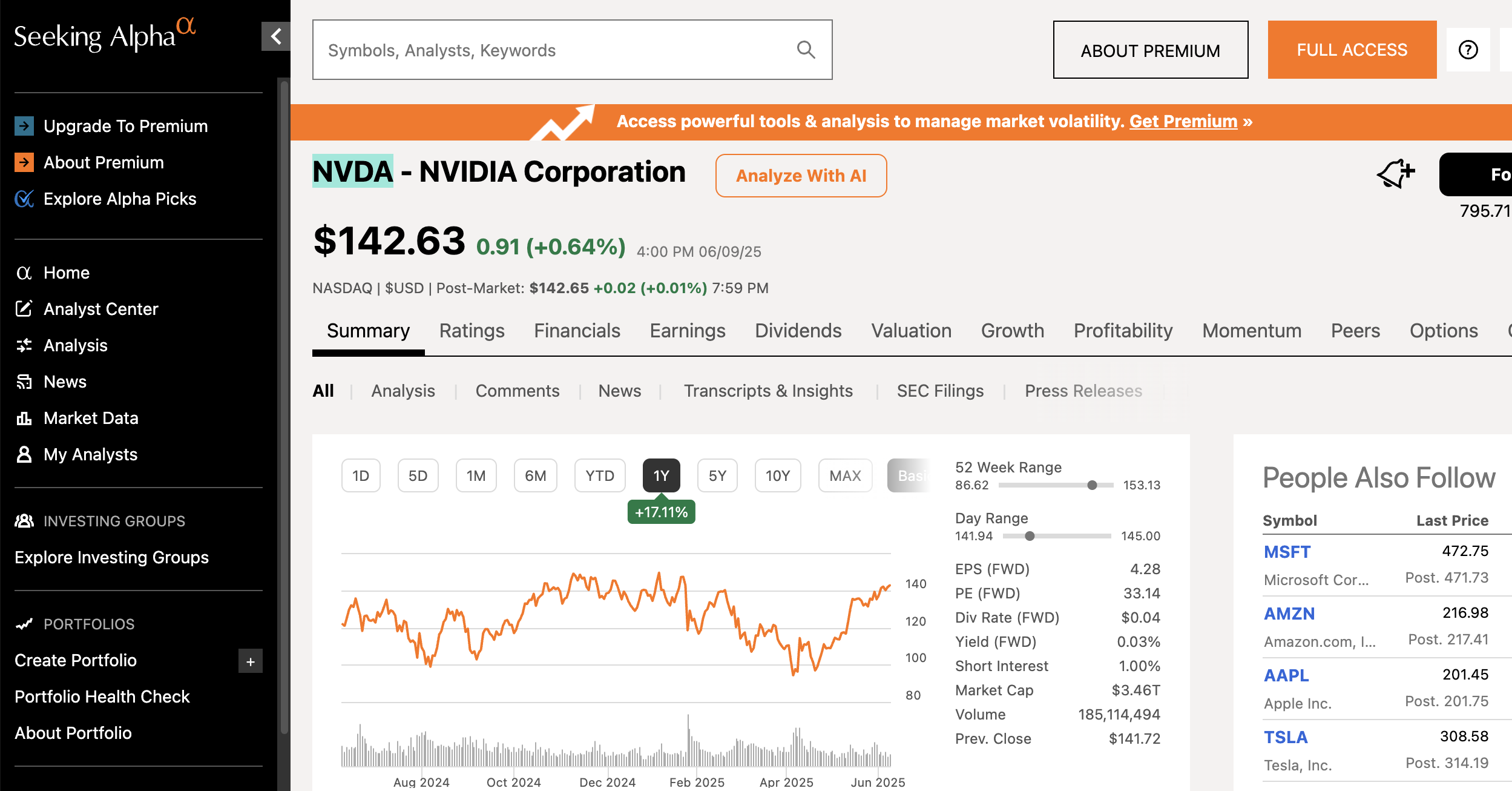Click the Market Data bar chart icon

coord(24,418)
